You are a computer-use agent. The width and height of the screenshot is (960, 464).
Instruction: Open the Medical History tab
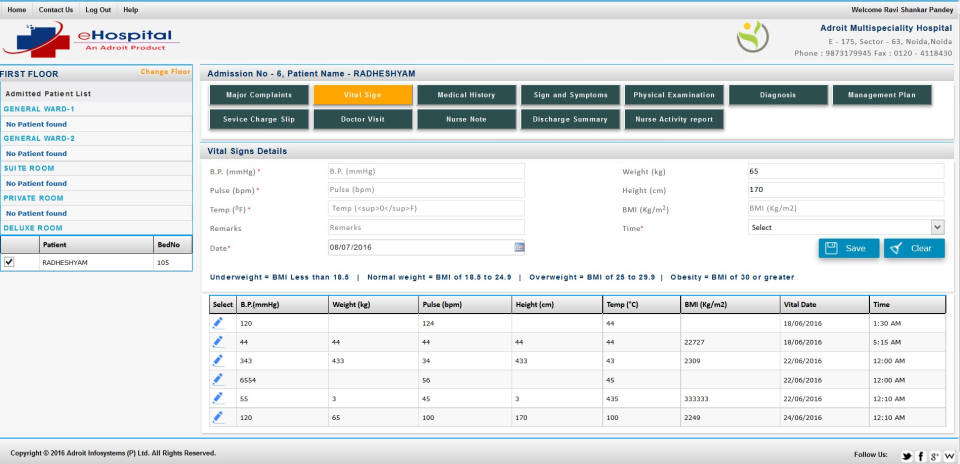point(467,95)
